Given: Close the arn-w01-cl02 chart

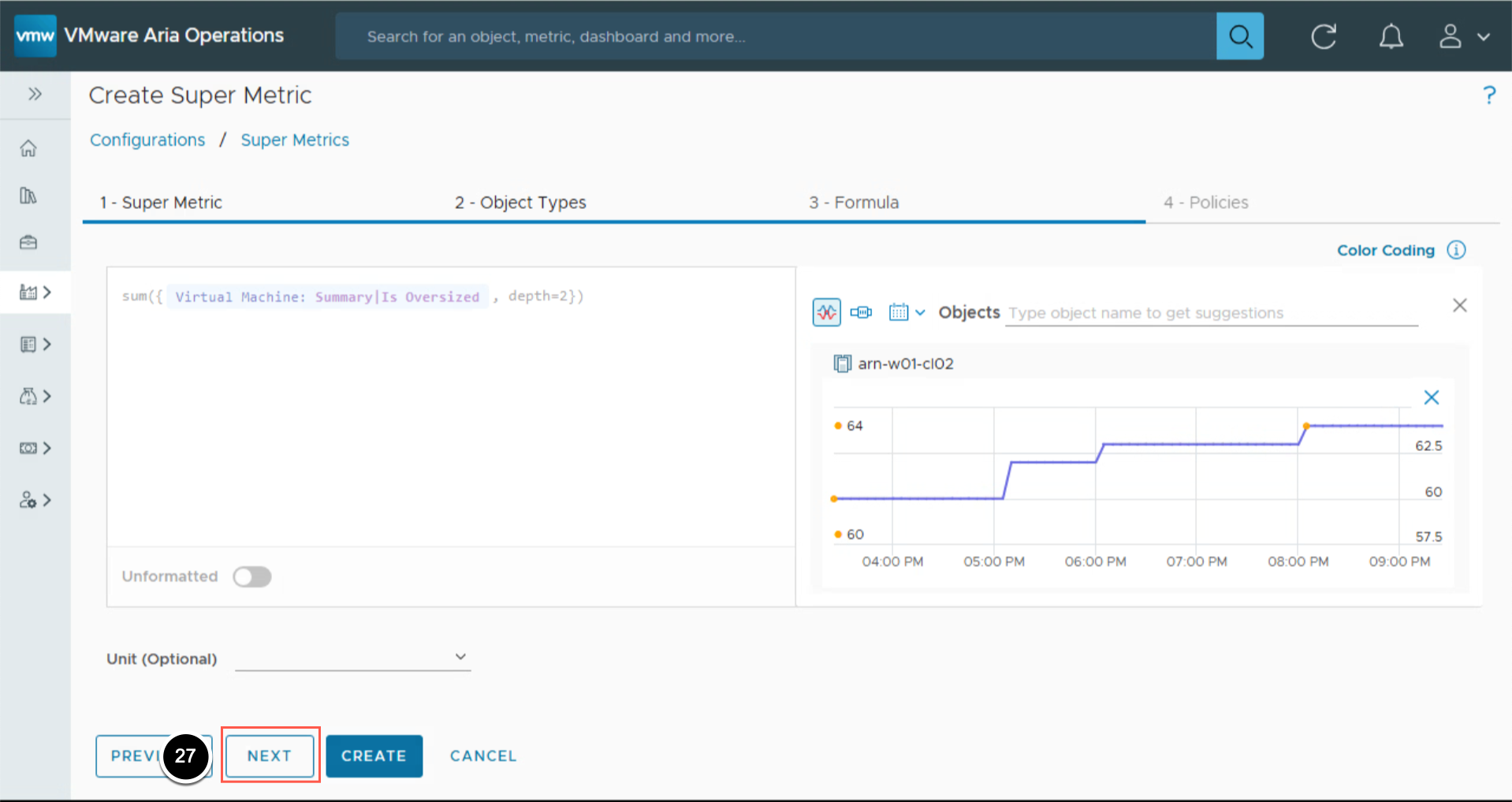Looking at the screenshot, I should pyautogui.click(x=1431, y=397).
